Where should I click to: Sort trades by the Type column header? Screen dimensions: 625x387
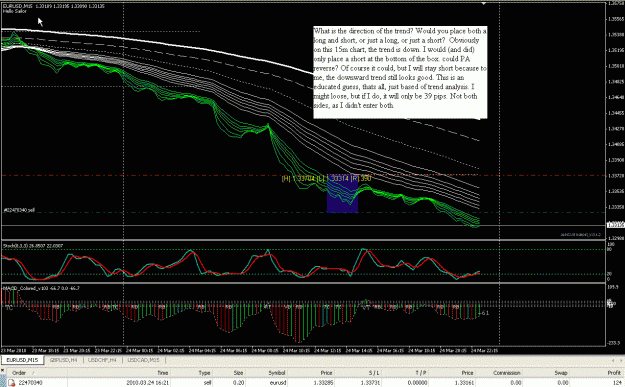click(204, 373)
